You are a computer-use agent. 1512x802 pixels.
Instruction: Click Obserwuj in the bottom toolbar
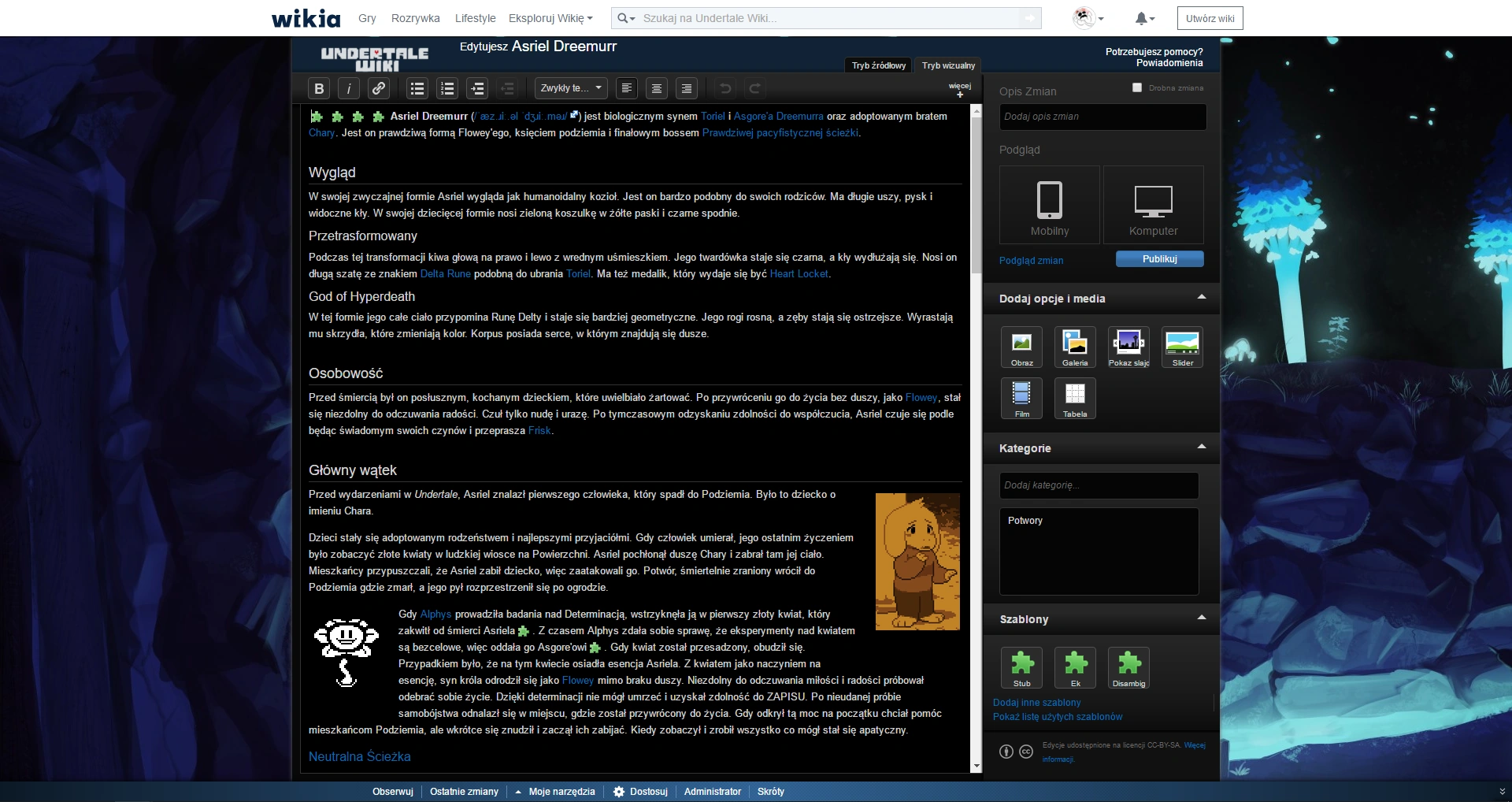[393, 792]
